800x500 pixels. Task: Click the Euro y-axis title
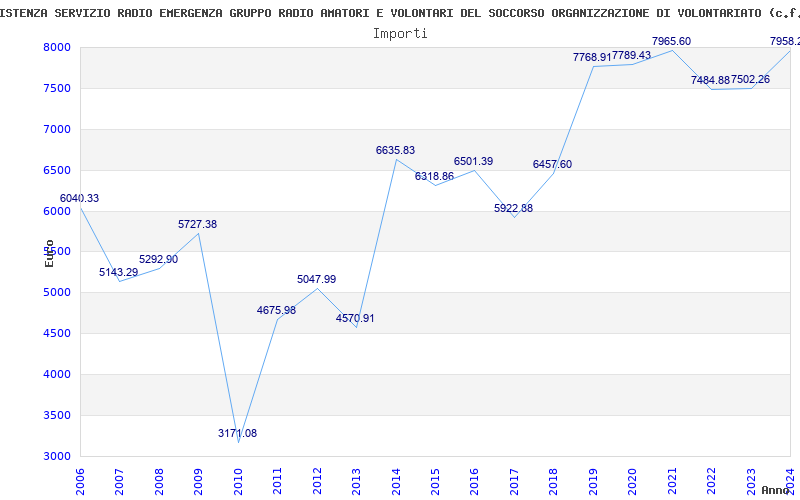[49, 254]
